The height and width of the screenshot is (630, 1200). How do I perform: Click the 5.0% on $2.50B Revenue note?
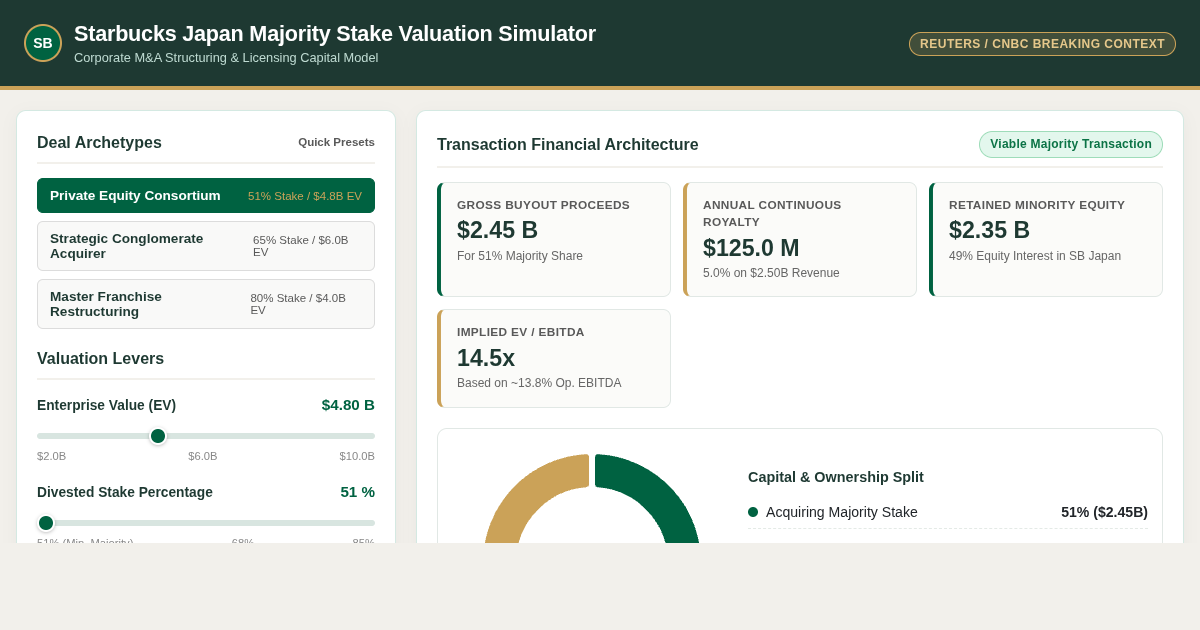[771, 273]
